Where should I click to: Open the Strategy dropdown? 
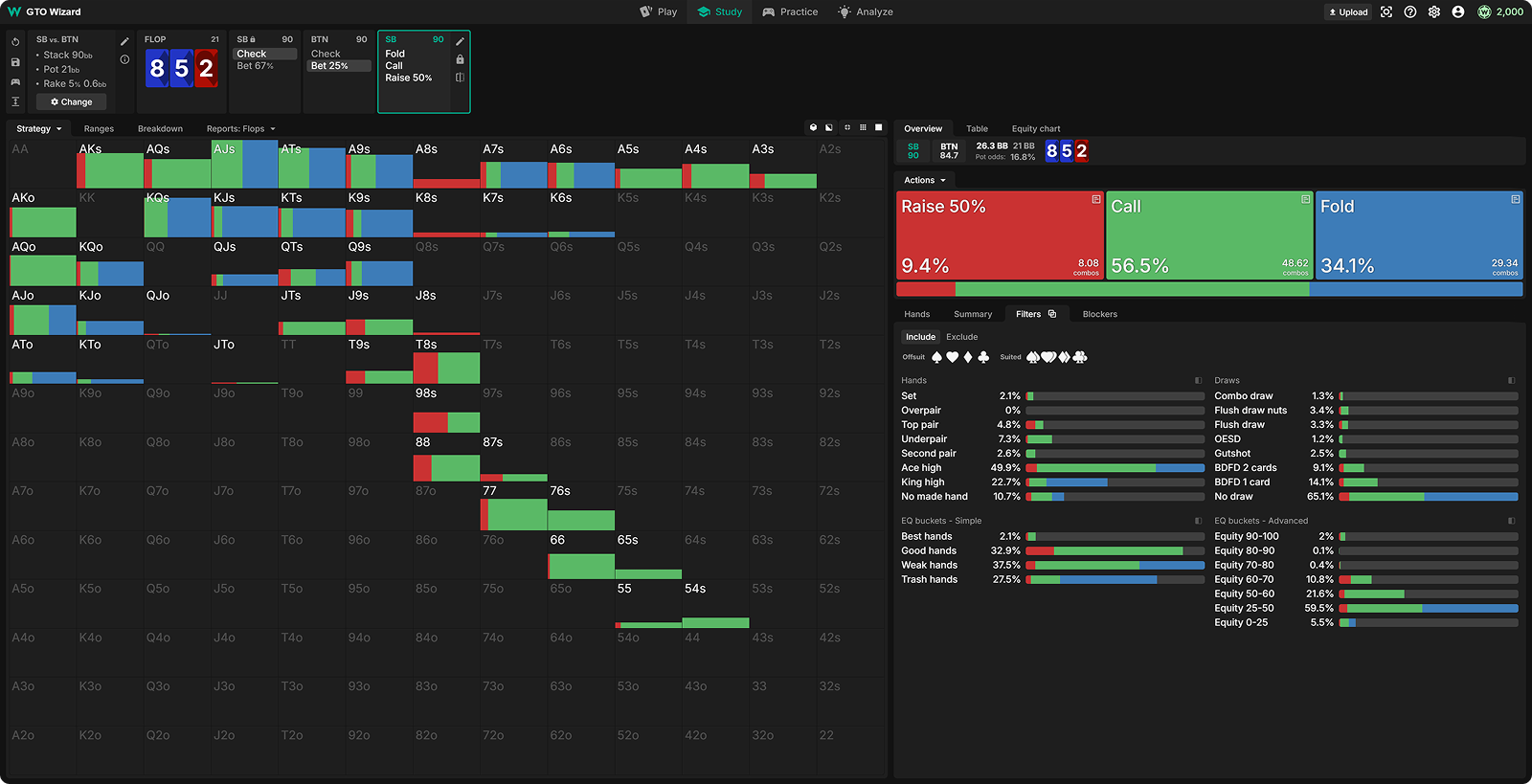click(38, 128)
